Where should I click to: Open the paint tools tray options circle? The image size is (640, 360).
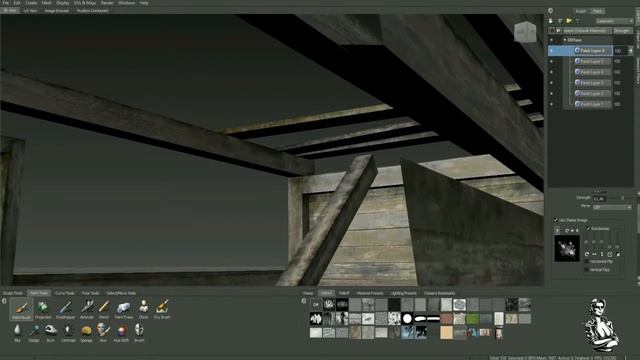pyautogui.click(x=4, y=301)
